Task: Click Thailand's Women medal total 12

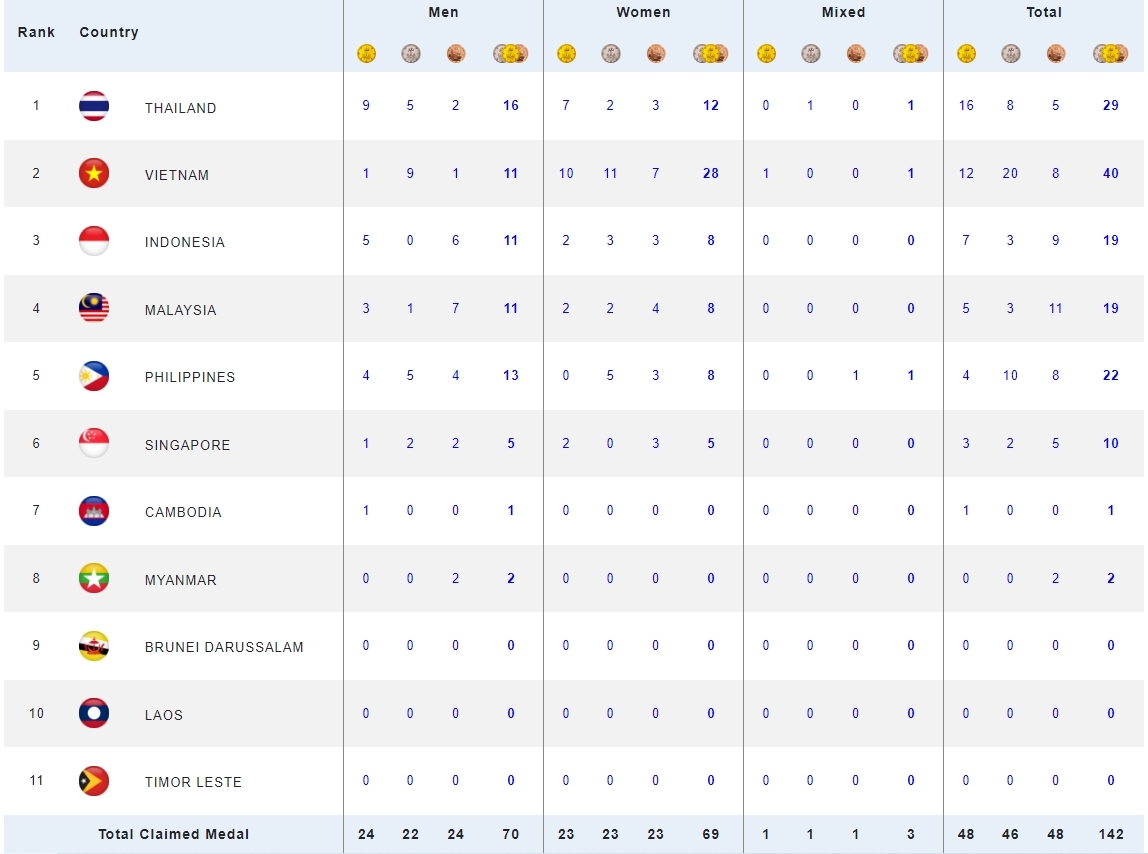Action: [x=711, y=105]
